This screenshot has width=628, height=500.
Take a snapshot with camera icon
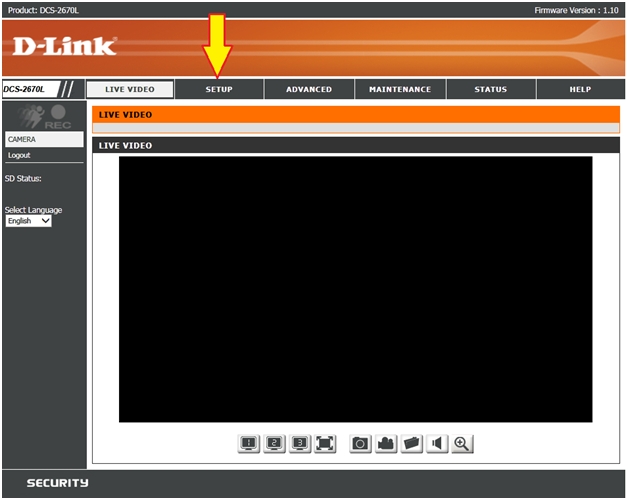coord(360,443)
